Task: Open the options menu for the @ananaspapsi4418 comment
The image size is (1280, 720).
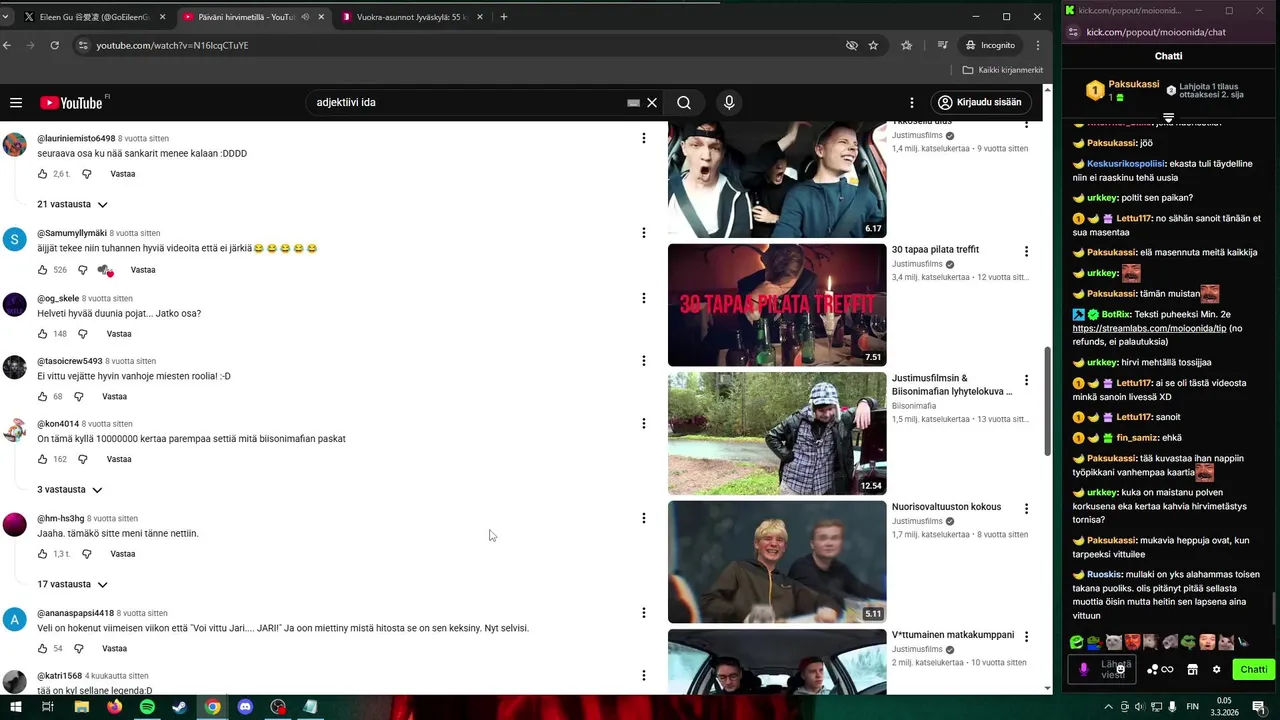Action: (644, 613)
